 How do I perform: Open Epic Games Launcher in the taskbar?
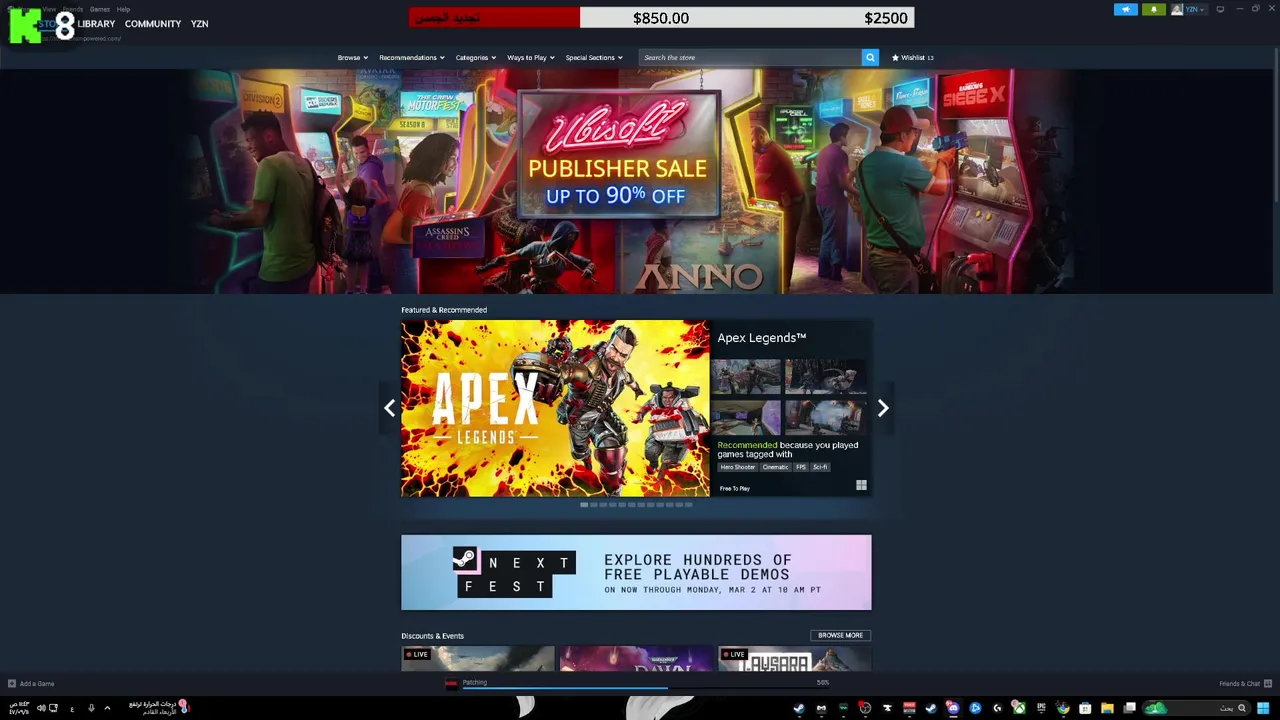tap(1041, 708)
